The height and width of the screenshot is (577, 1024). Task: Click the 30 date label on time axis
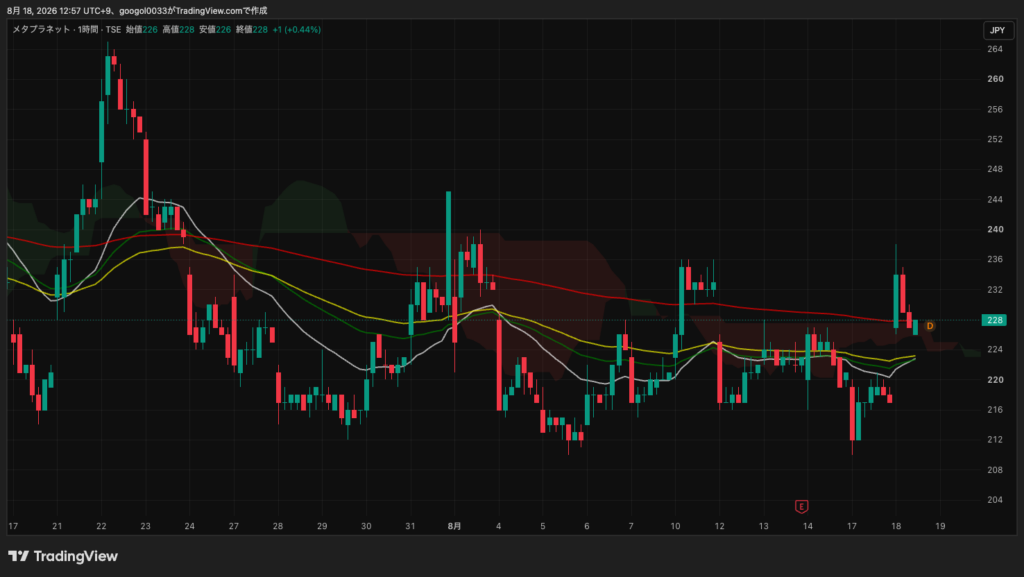(x=366, y=526)
